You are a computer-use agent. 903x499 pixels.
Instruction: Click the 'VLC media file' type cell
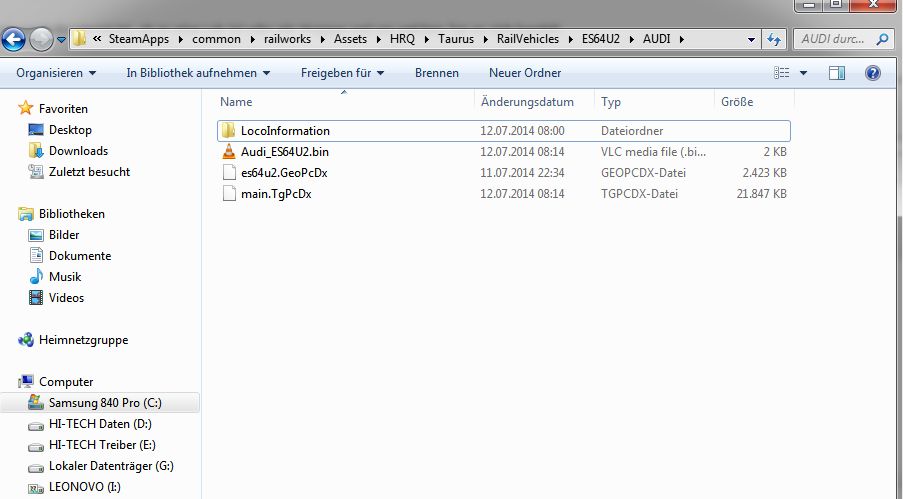click(x=653, y=152)
